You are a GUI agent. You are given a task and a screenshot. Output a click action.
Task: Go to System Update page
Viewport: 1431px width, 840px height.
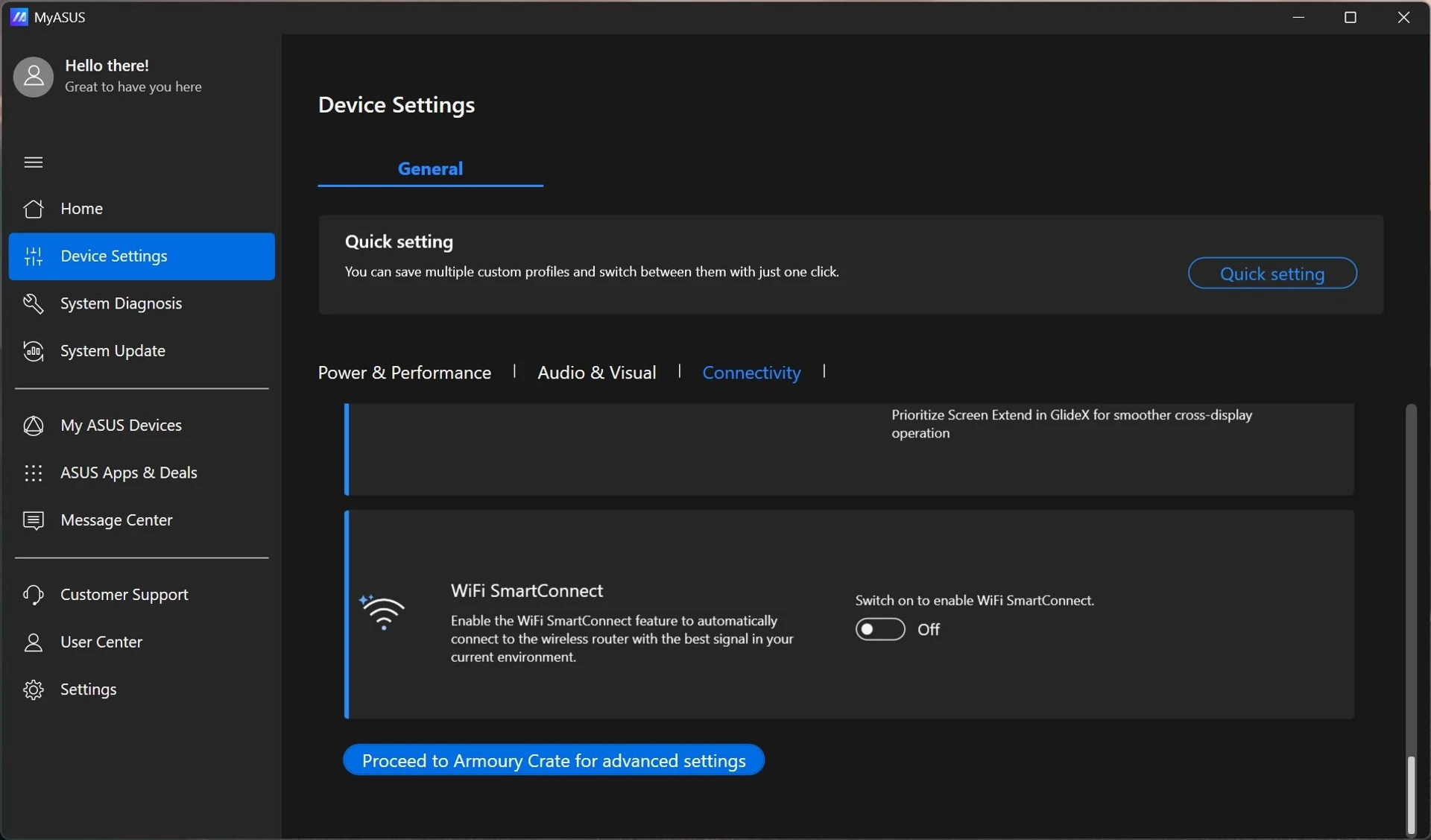(142, 351)
